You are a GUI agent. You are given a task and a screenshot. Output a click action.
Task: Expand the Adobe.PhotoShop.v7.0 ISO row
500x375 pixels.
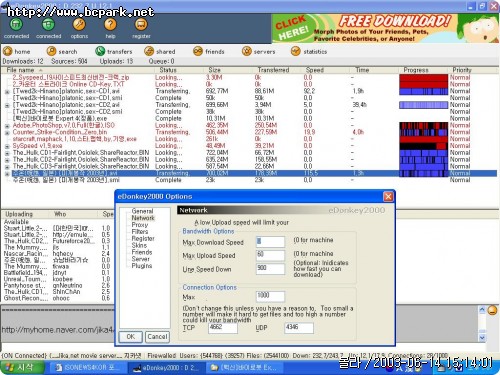pyautogui.click(x=7, y=126)
